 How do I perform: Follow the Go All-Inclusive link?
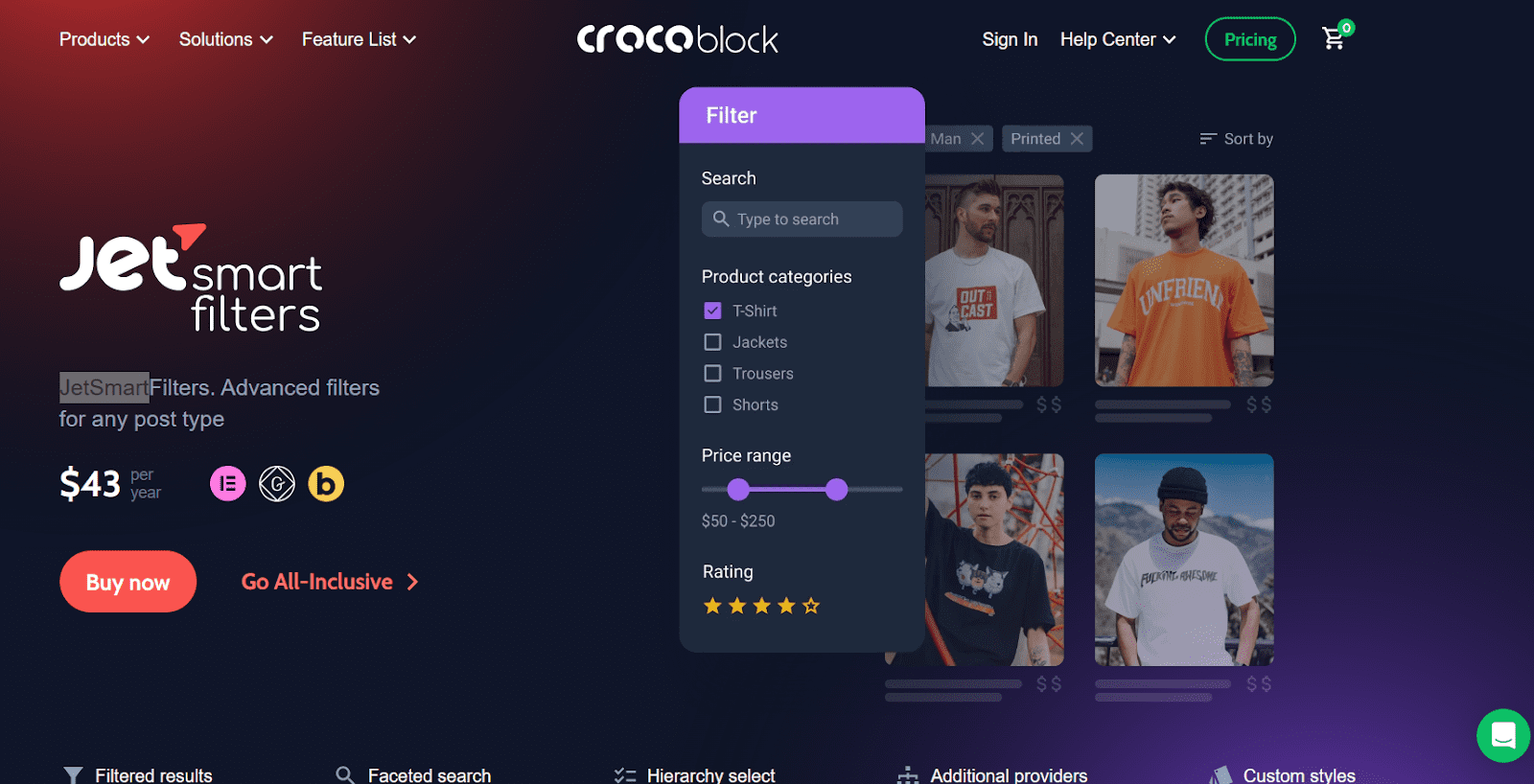pyautogui.click(x=330, y=582)
